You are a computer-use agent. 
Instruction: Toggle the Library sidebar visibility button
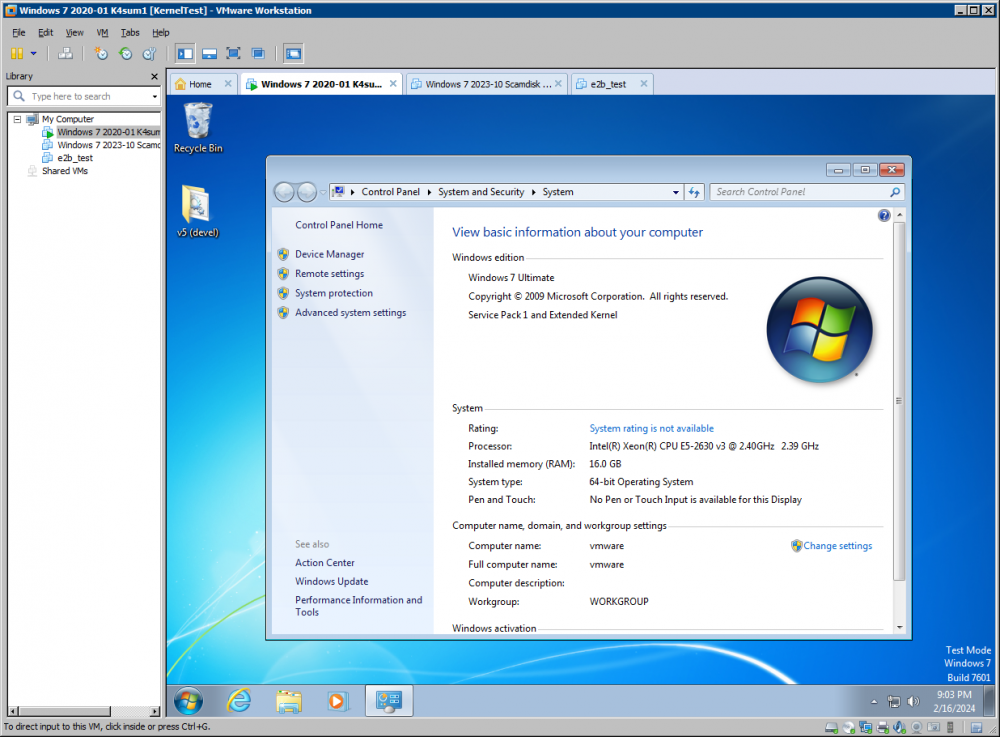coord(185,53)
